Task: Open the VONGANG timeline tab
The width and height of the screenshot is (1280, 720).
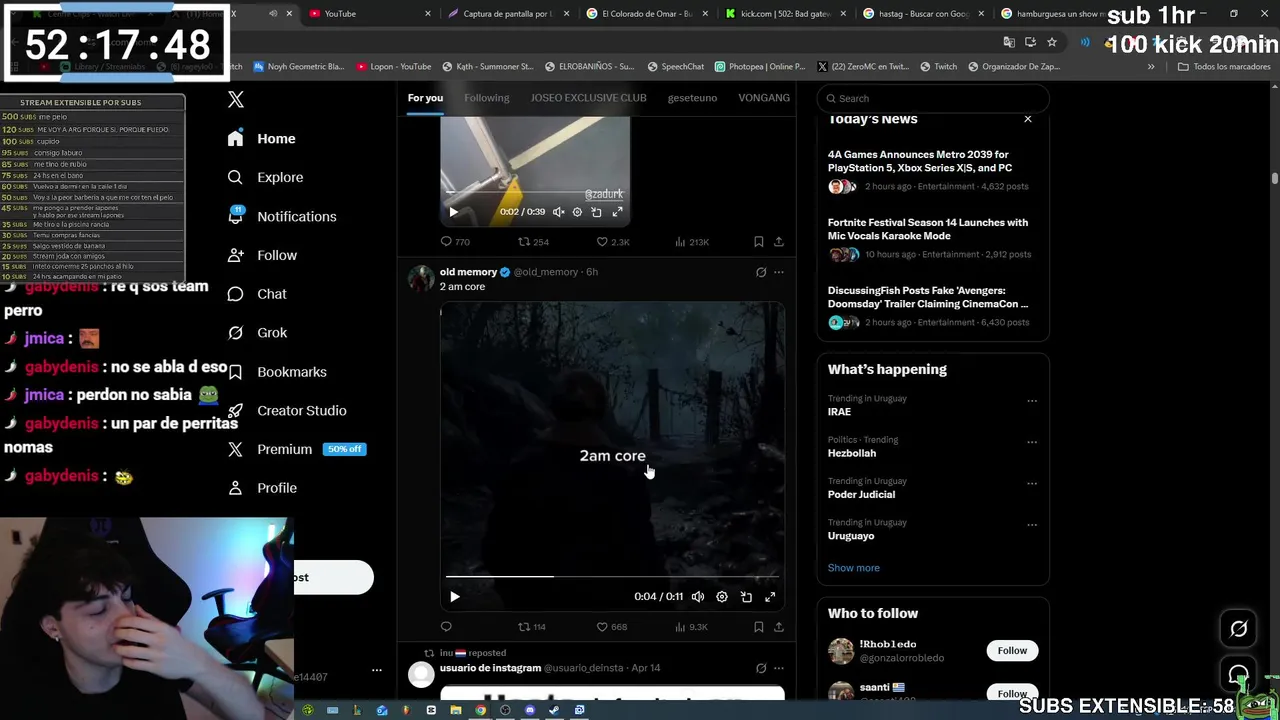Action: tap(764, 98)
